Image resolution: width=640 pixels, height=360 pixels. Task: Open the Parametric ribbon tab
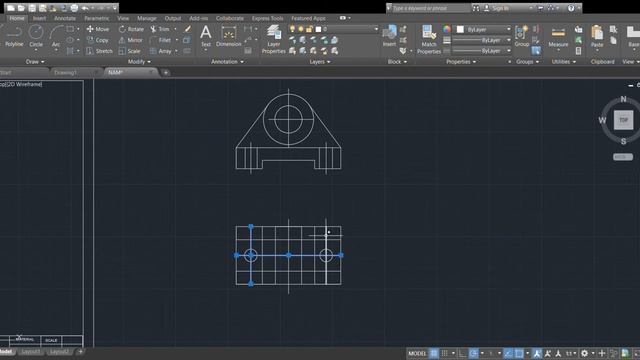coord(97,18)
